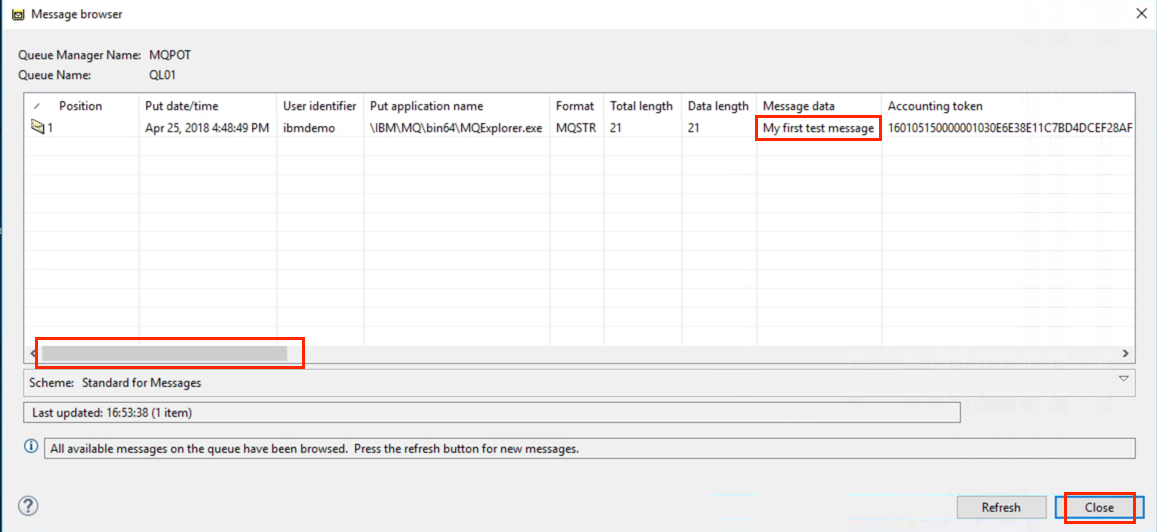This screenshot has height=532, width=1157.
Task: Click the User identifier column header
Action: (x=320, y=106)
